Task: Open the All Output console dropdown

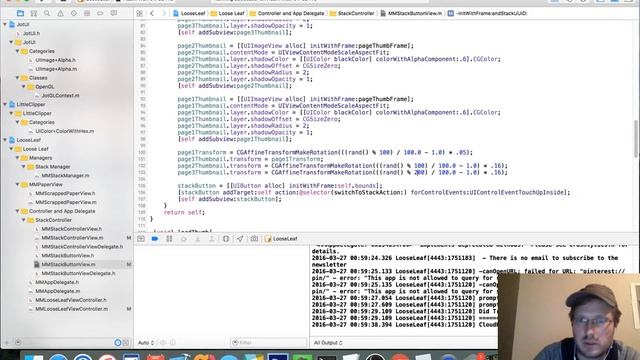Action: pyautogui.click(x=328, y=343)
